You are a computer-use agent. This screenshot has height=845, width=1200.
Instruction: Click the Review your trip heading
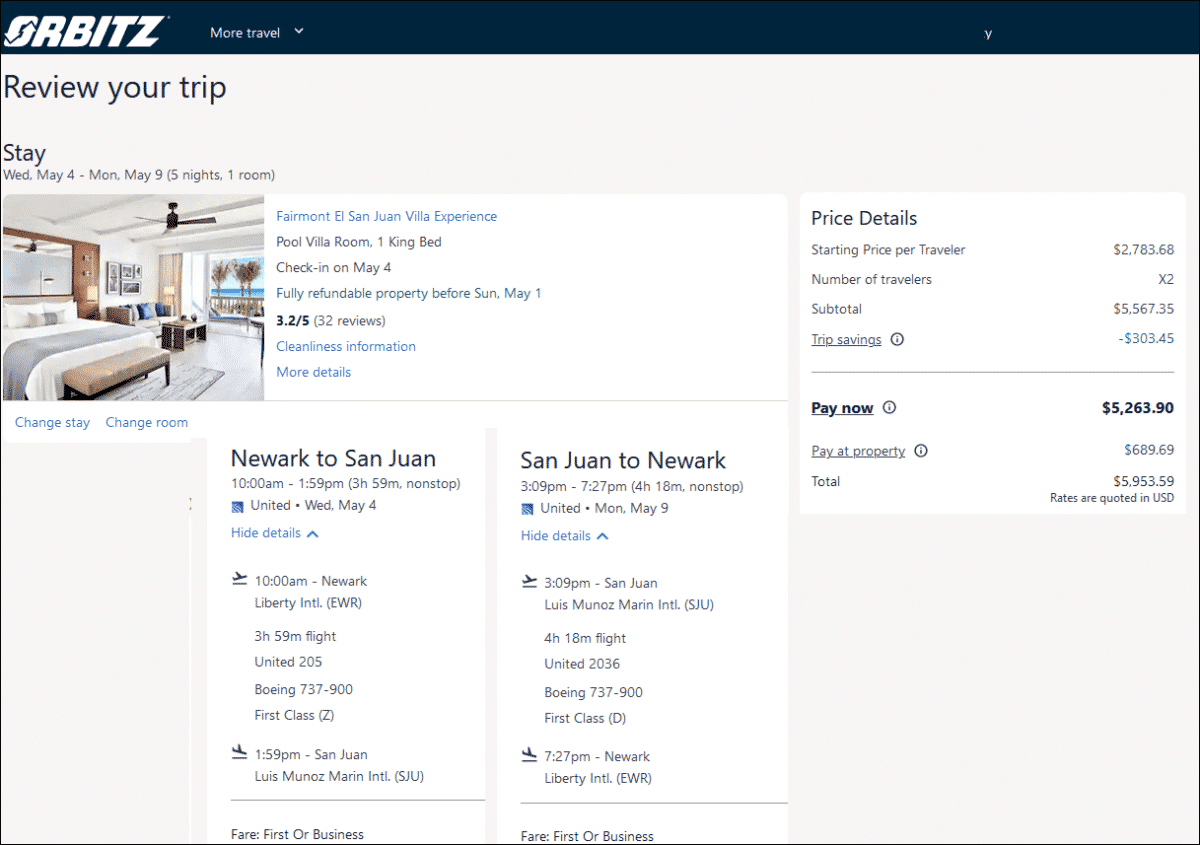click(x=115, y=88)
